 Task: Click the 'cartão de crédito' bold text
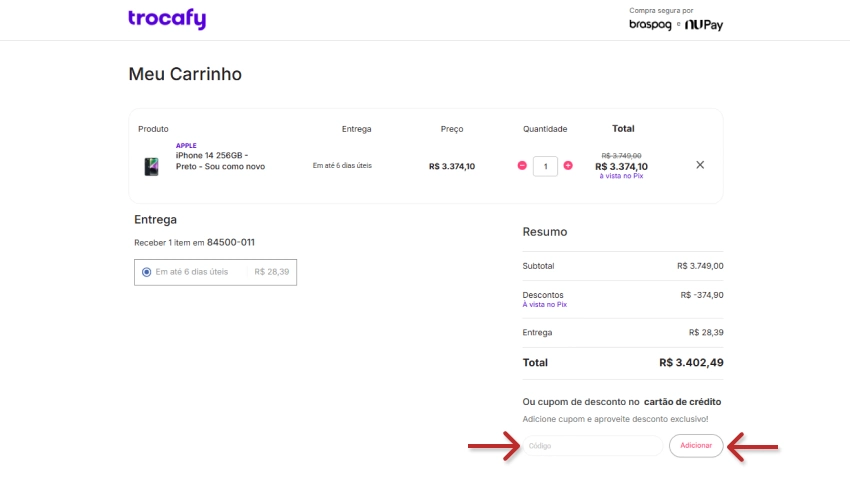(x=682, y=402)
